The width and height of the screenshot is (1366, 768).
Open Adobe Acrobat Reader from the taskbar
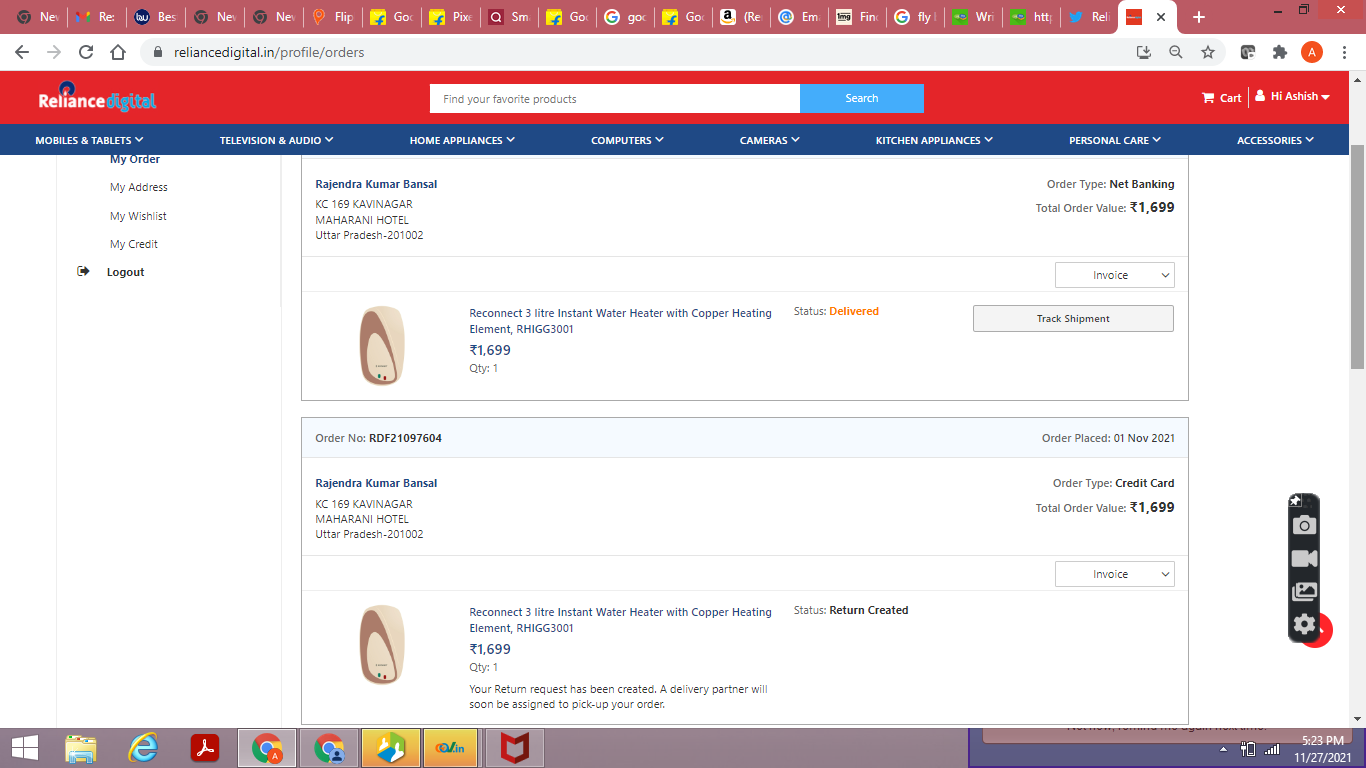coord(205,748)
